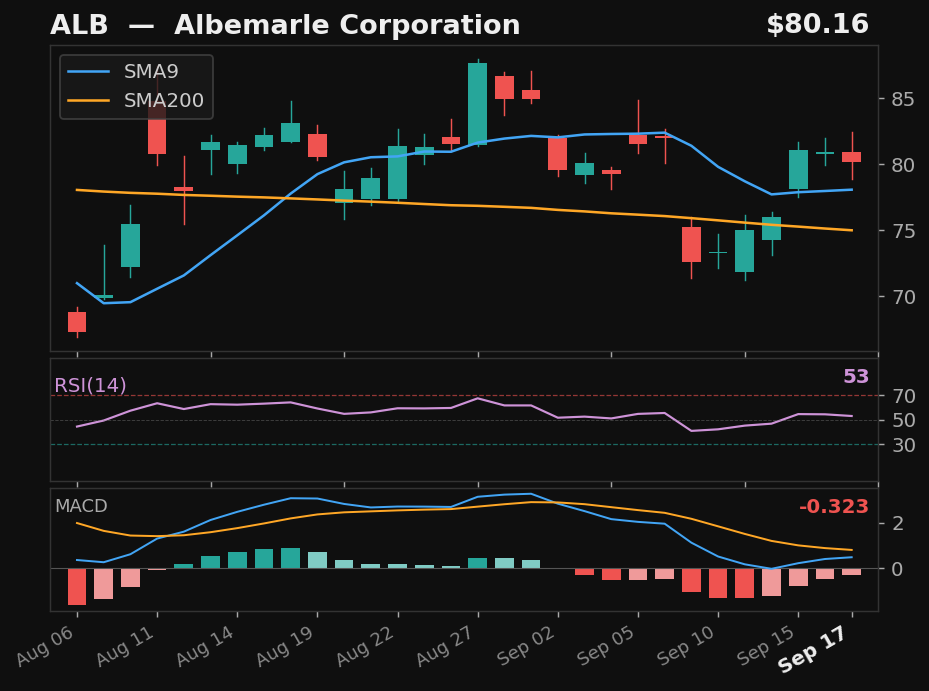Click the Aug 19 date label

pyautogui.click(x=286, y=645)
